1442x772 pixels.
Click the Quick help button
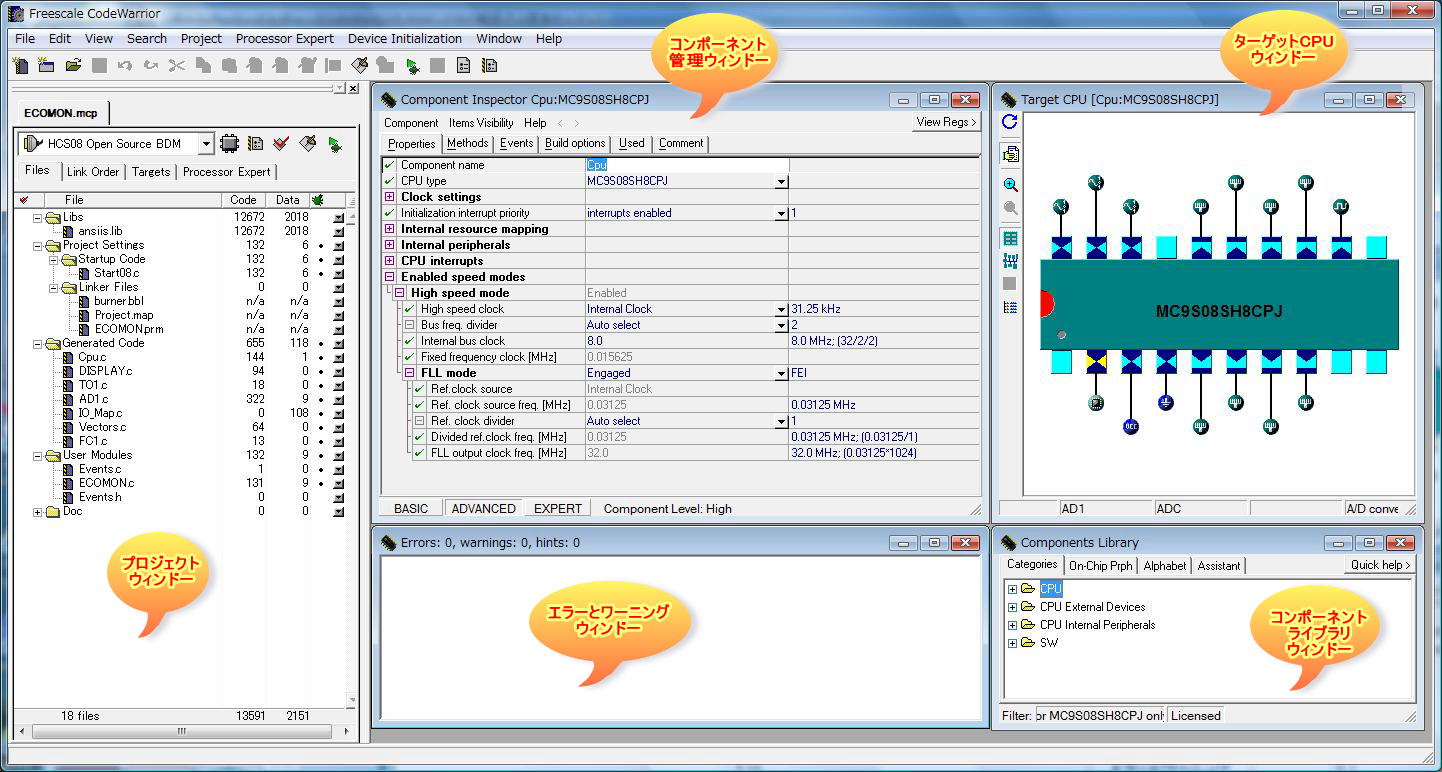1380,565
